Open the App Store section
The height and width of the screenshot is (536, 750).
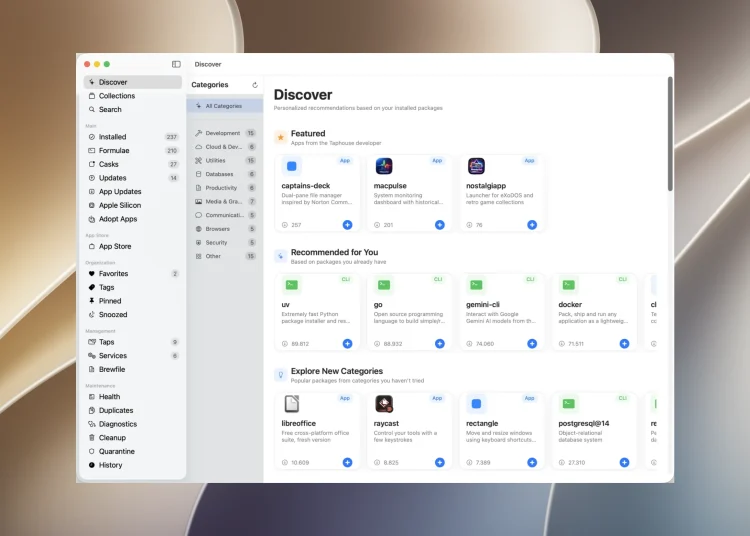point(132,246)
